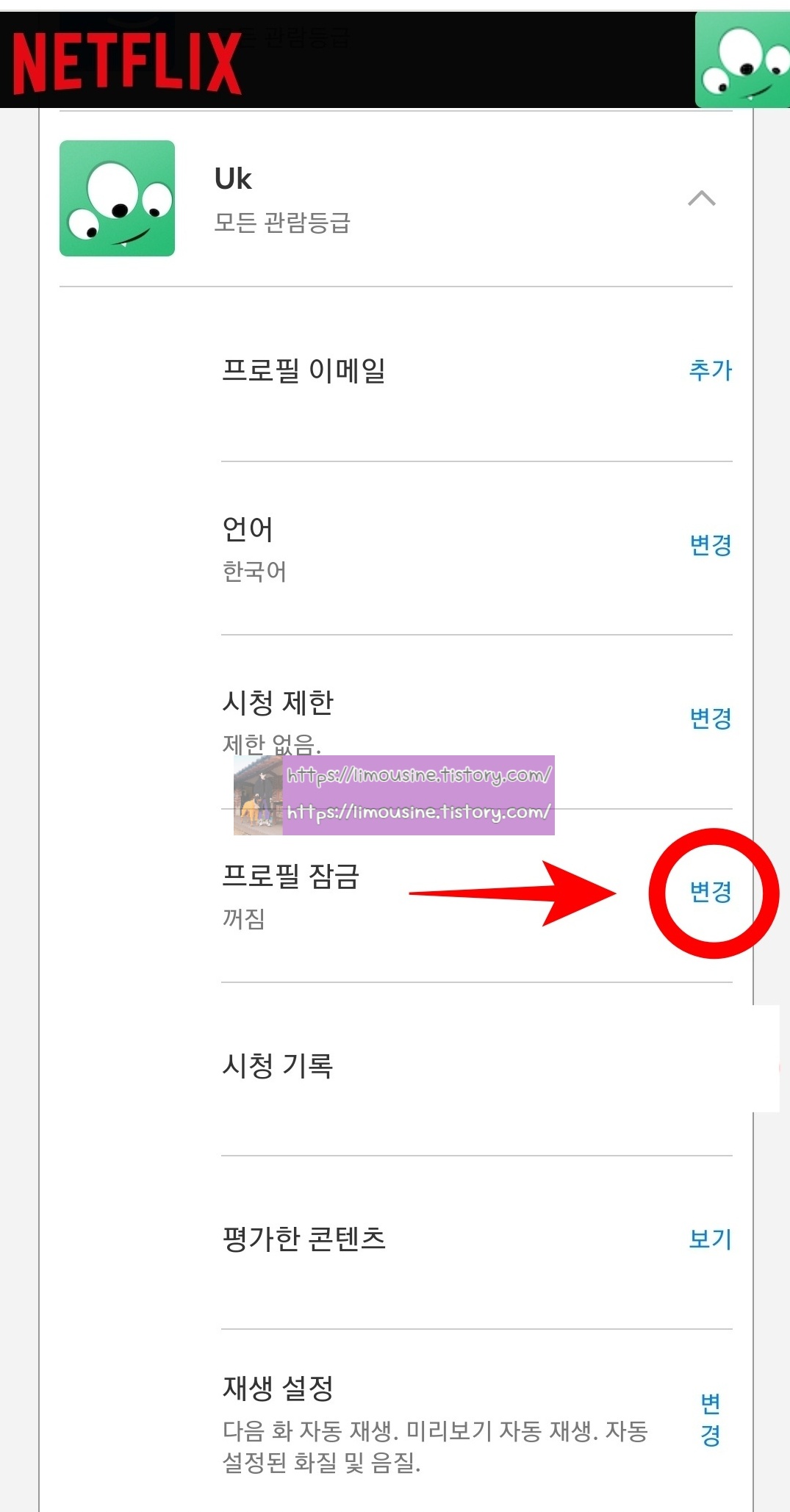The image size is (790, 1512).
Task: Change language with 언어 변경 link
Action: coord(710,544)
